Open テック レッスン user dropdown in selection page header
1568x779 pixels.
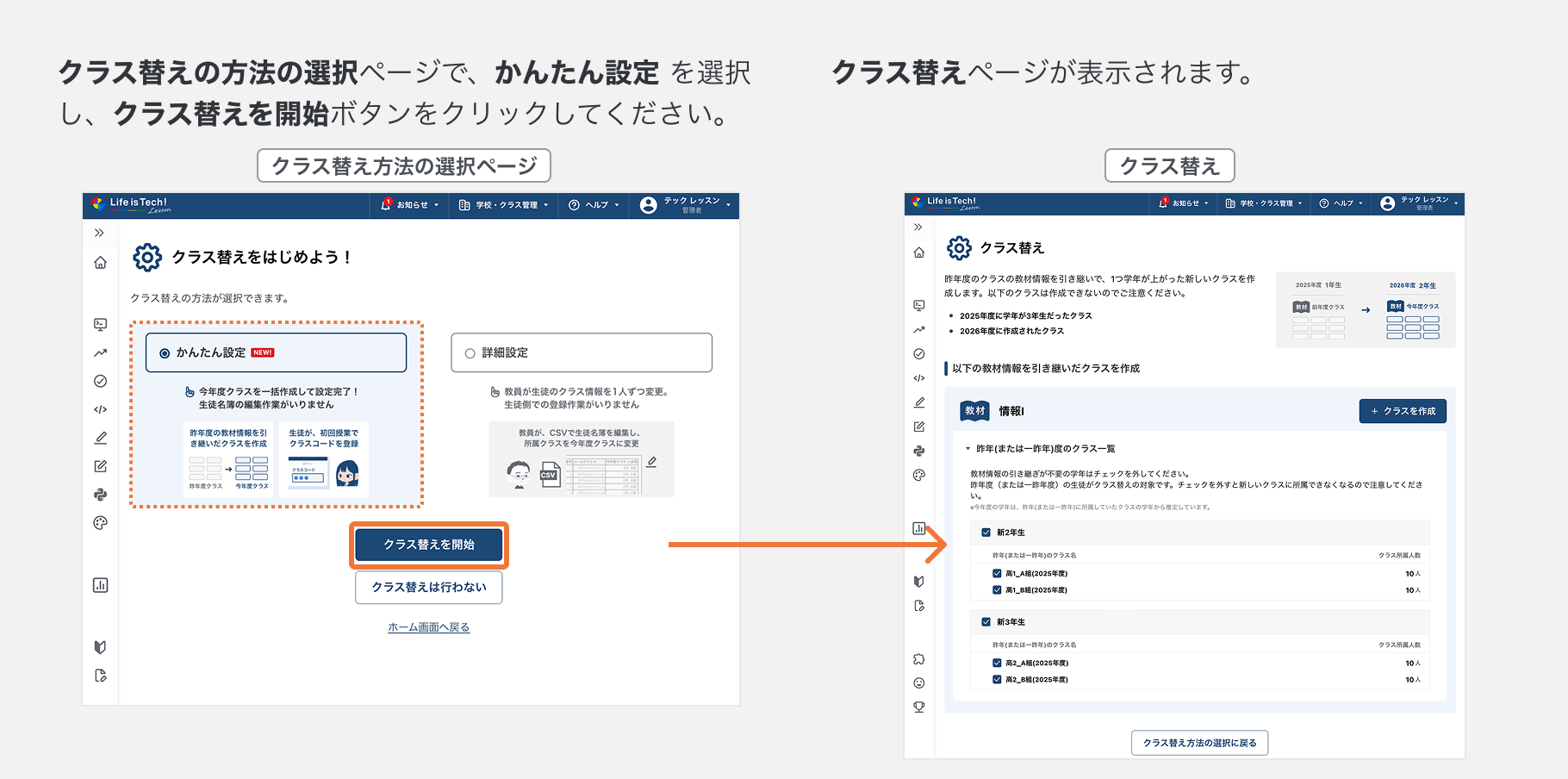[684, 205]
